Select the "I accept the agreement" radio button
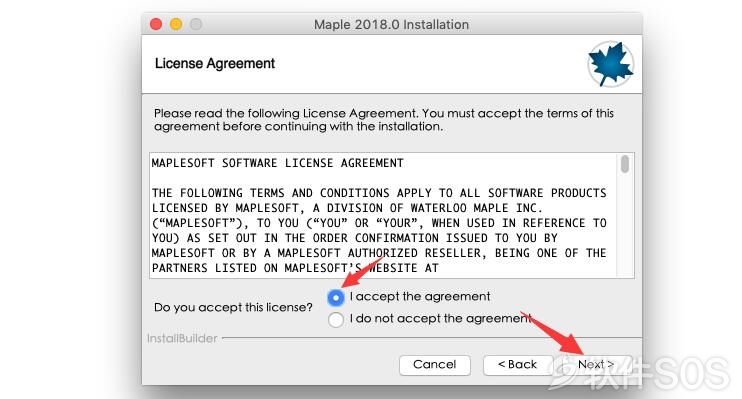This screenshot has height=399, width=742. 336,298
